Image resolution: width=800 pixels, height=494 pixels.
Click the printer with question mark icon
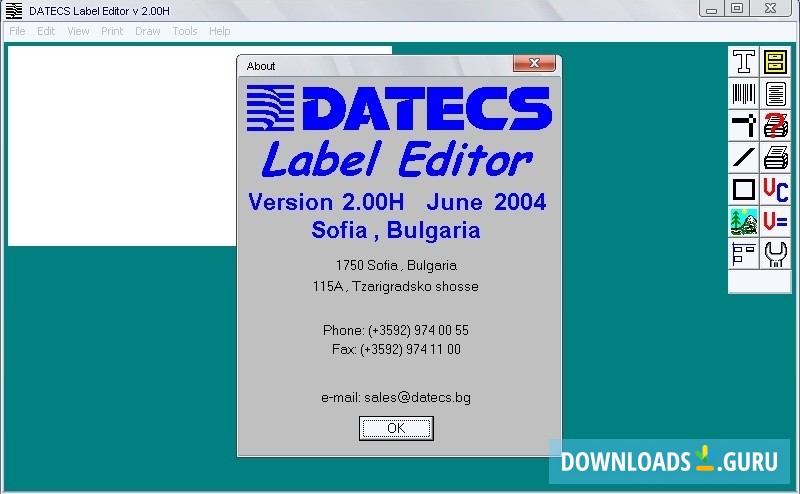coord(776,126)
